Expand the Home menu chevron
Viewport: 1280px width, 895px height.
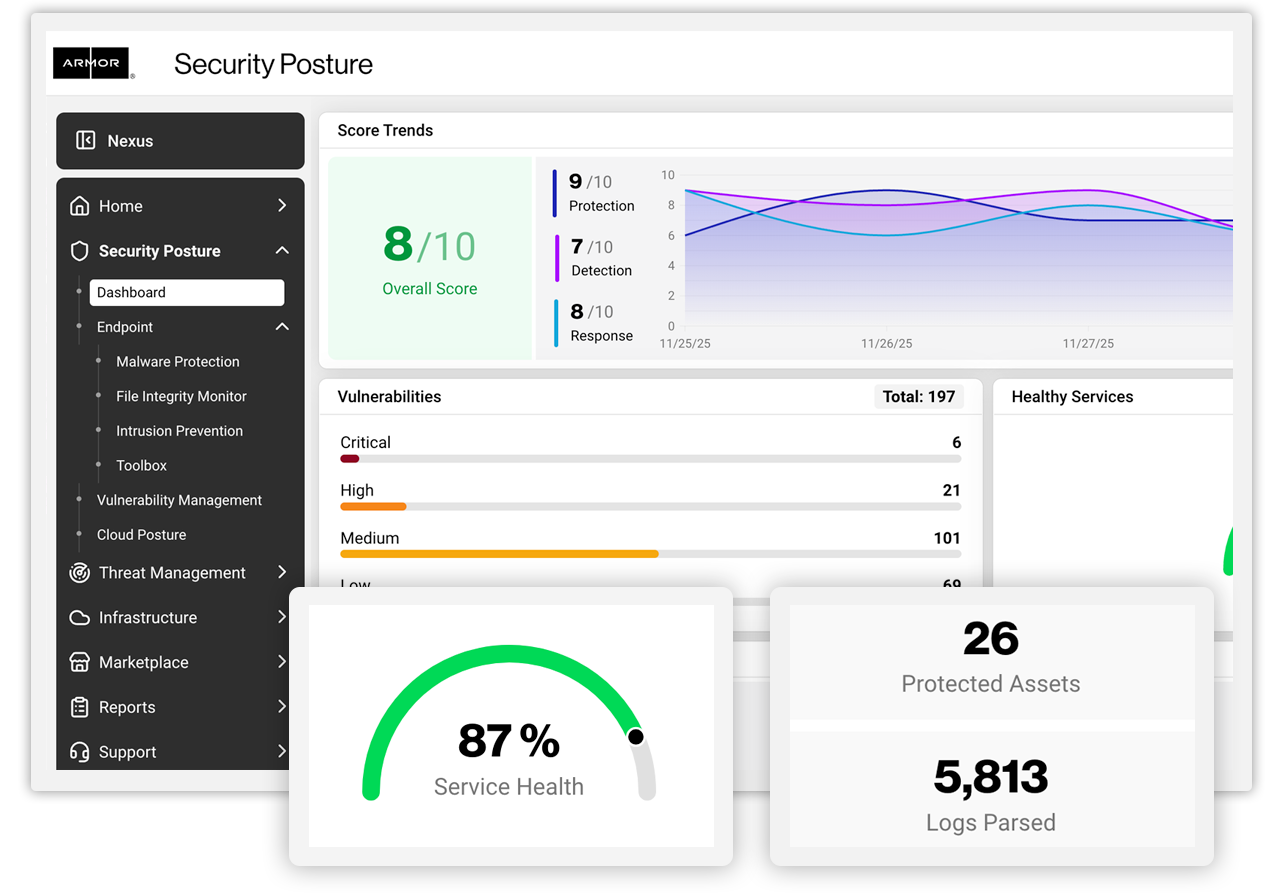pyautogui.click(x=282, y=206)
